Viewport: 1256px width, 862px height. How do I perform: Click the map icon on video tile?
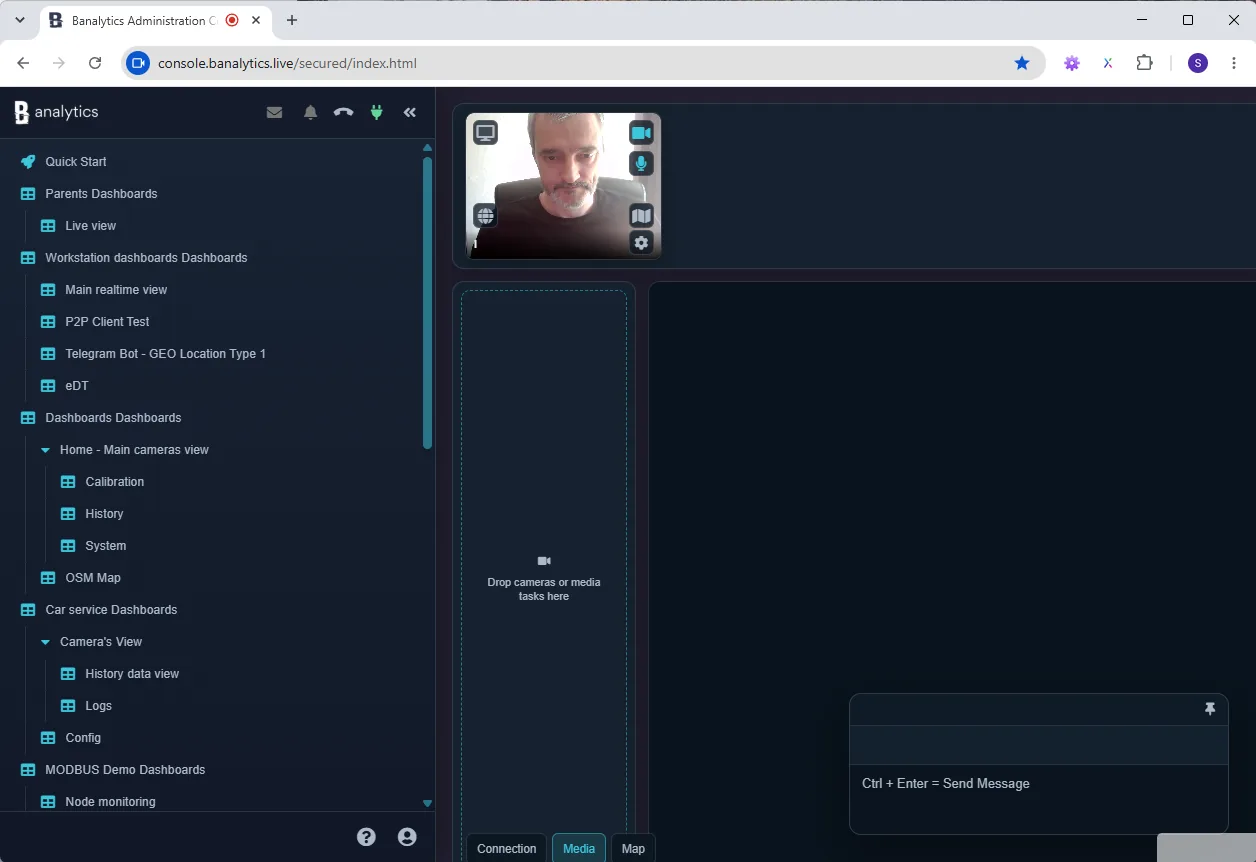coord(641,215)
